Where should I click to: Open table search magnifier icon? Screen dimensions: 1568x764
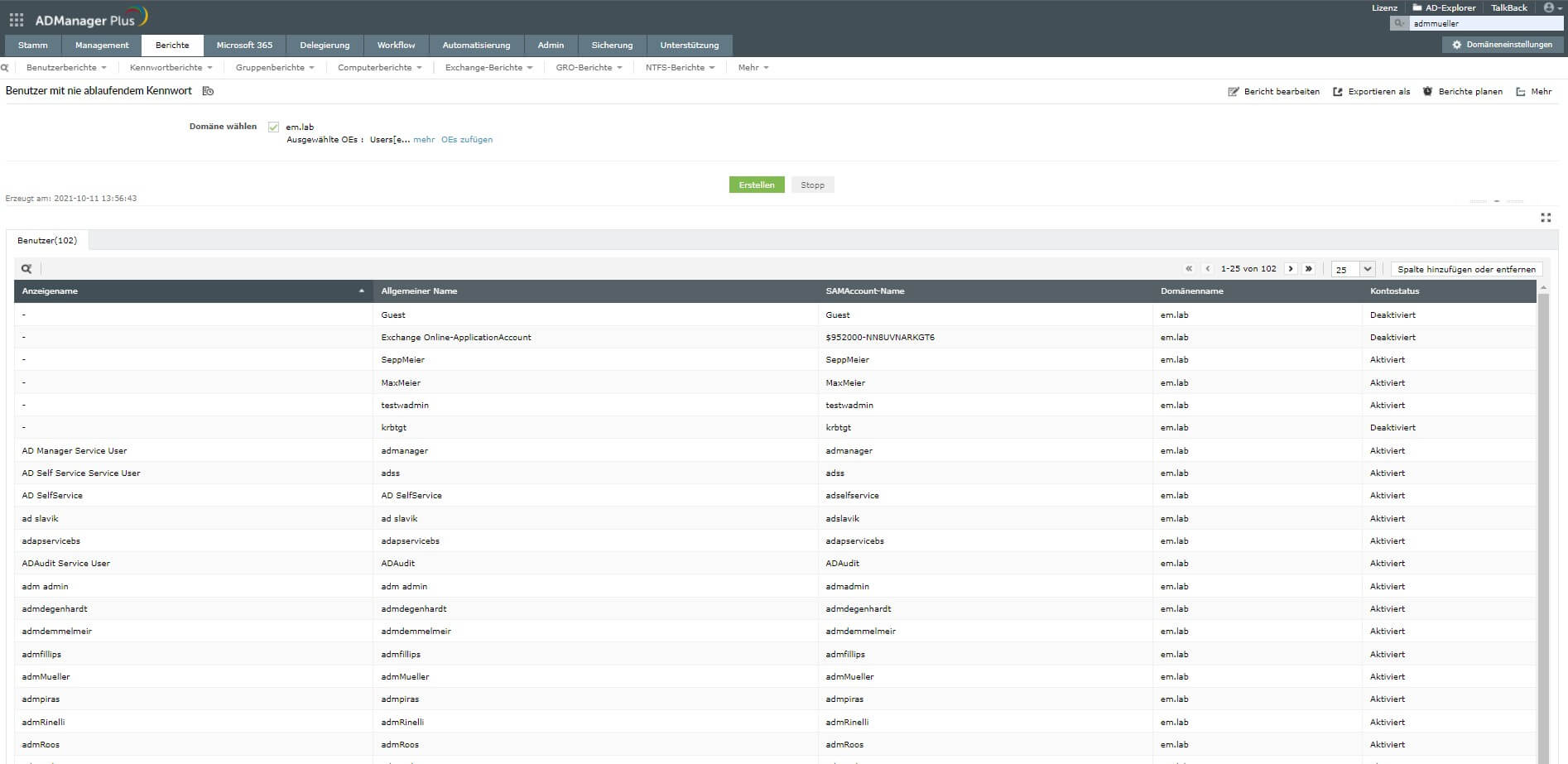(x=26, y=269)
